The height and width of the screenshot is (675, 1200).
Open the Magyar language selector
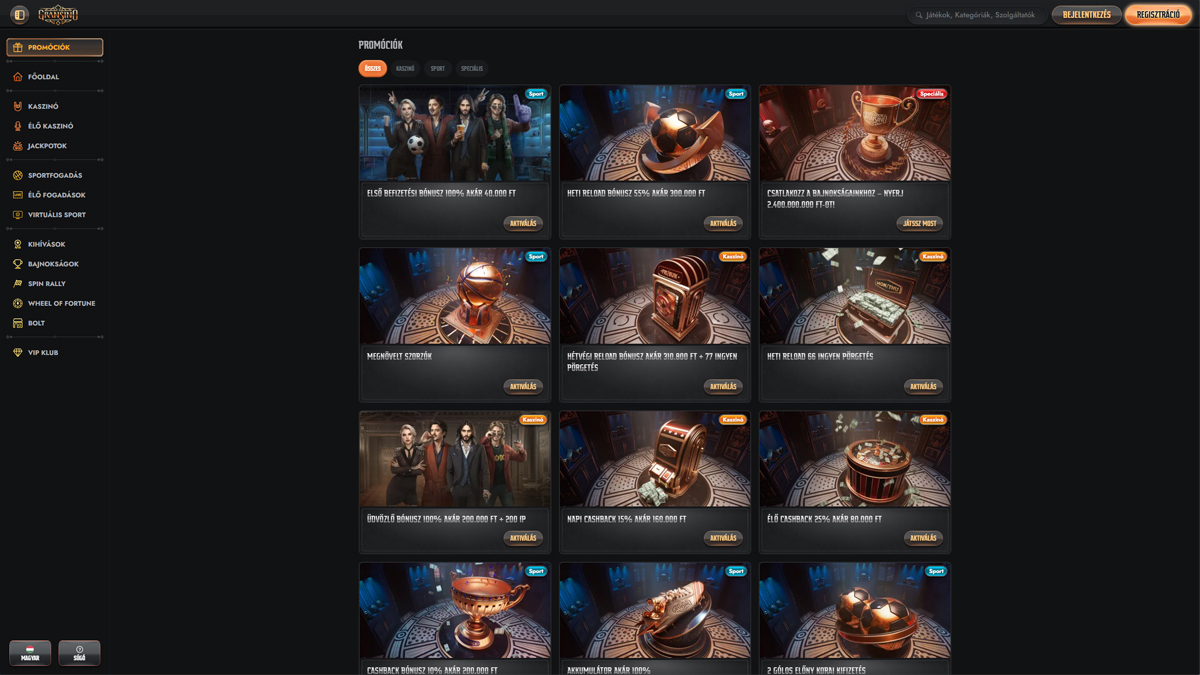[x=30, y=653]
